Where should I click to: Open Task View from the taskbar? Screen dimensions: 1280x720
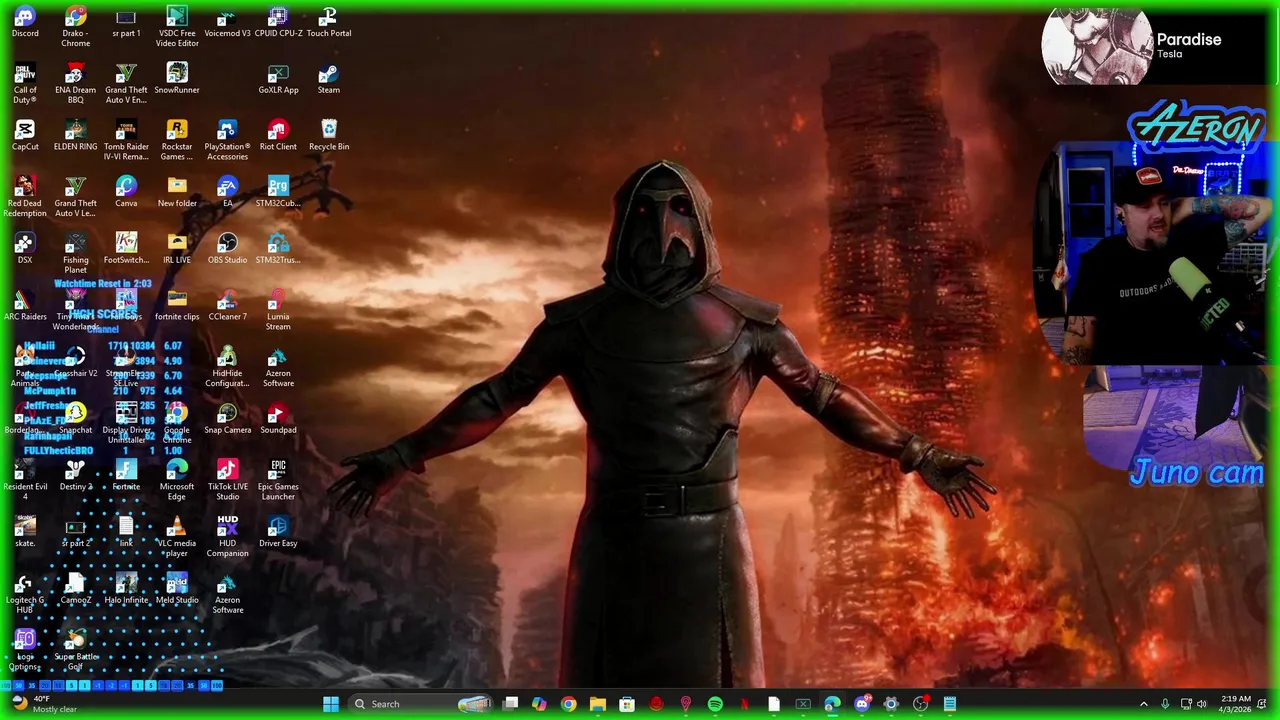[510, 704]
